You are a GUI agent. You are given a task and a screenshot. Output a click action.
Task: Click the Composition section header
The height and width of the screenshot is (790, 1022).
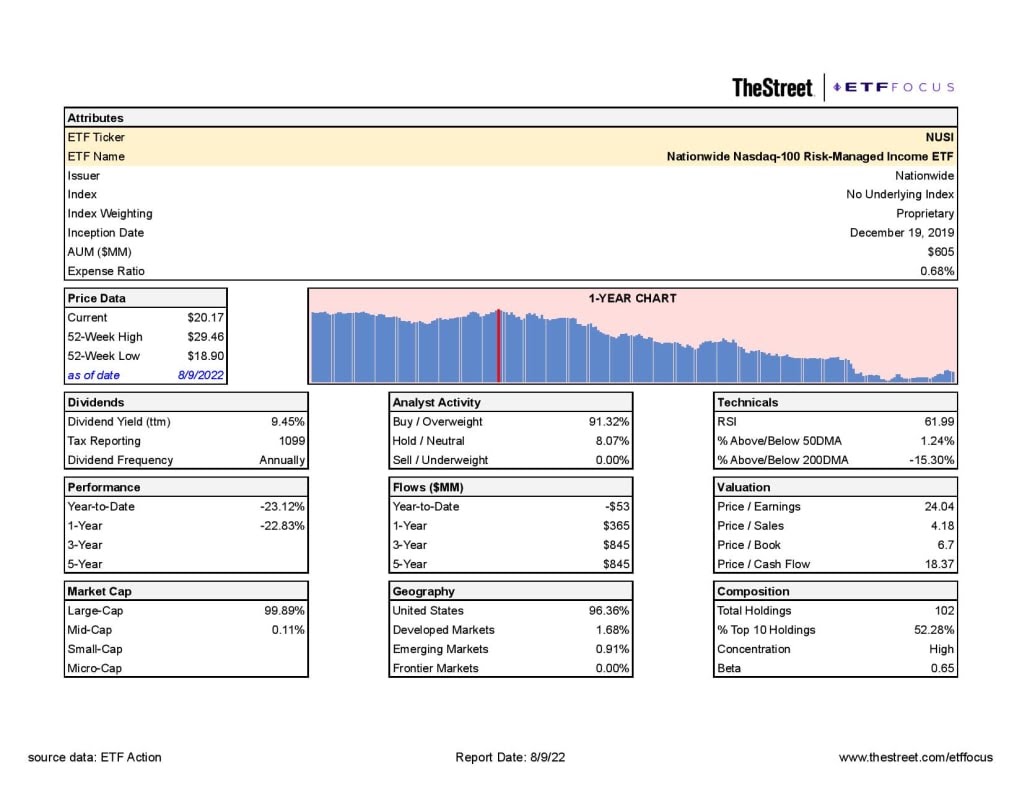click(x=753, y=591)
